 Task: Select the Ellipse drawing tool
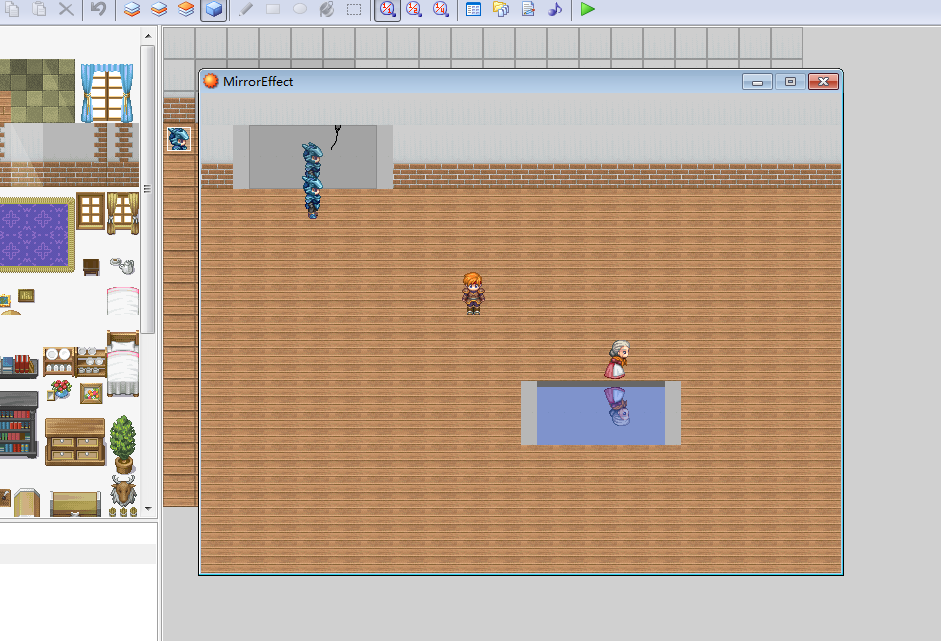(x=299, y=9)
